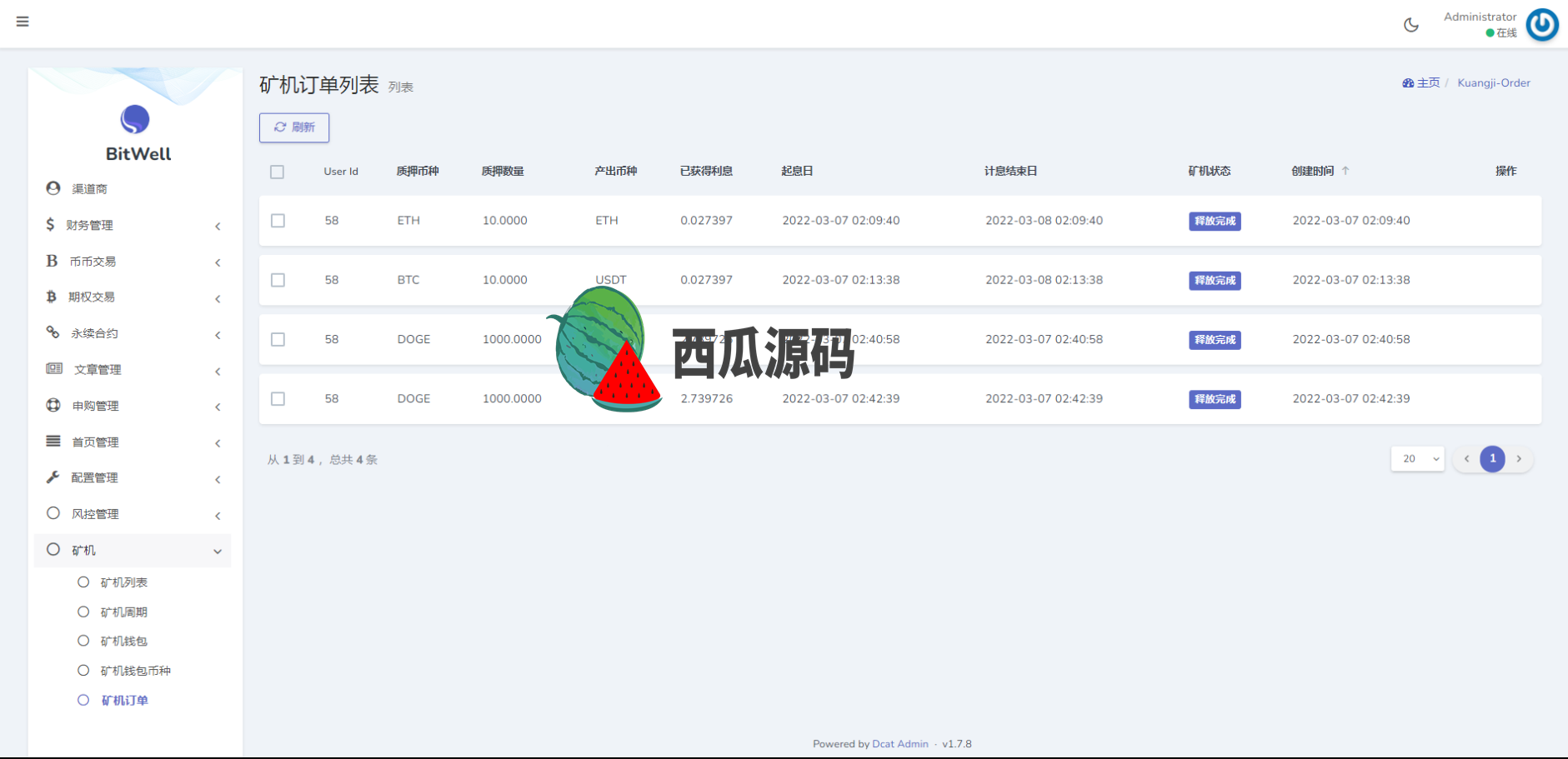The width and height of the screenshot is (1568, 759).
Task: Click the 质押数量 column header
Action: pyautogui.click(x=503, y=171)
